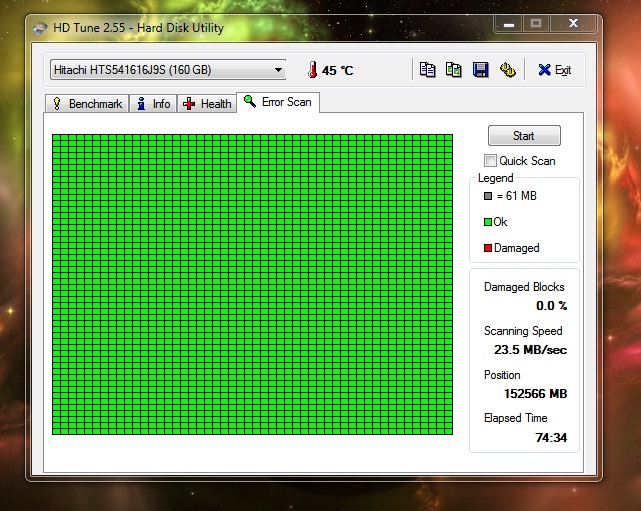
Task: Click the Scanning Speed label
Action: pyautogui.click(x=523, y=331)
